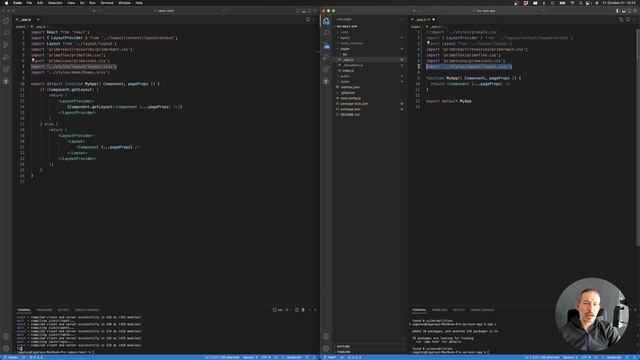Open the View menu in menu bar

pos(71,3)
